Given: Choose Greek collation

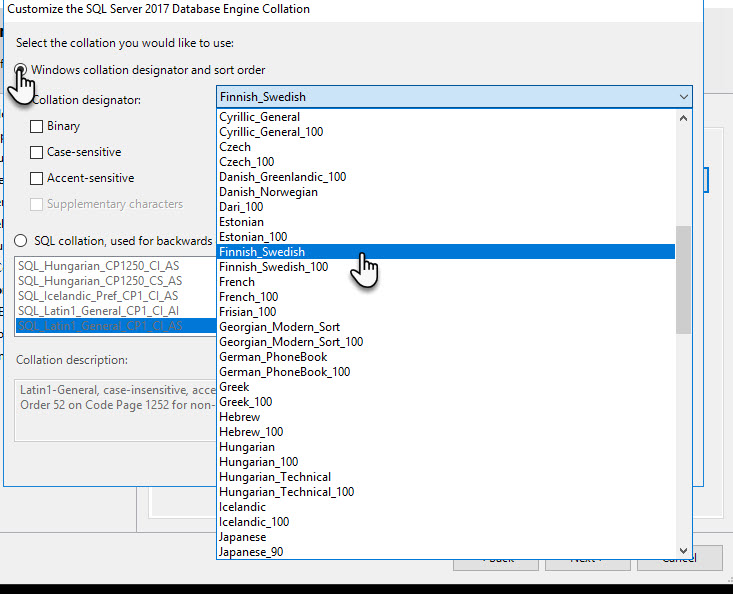Looking at the screenshot, I should coord(446,386).
